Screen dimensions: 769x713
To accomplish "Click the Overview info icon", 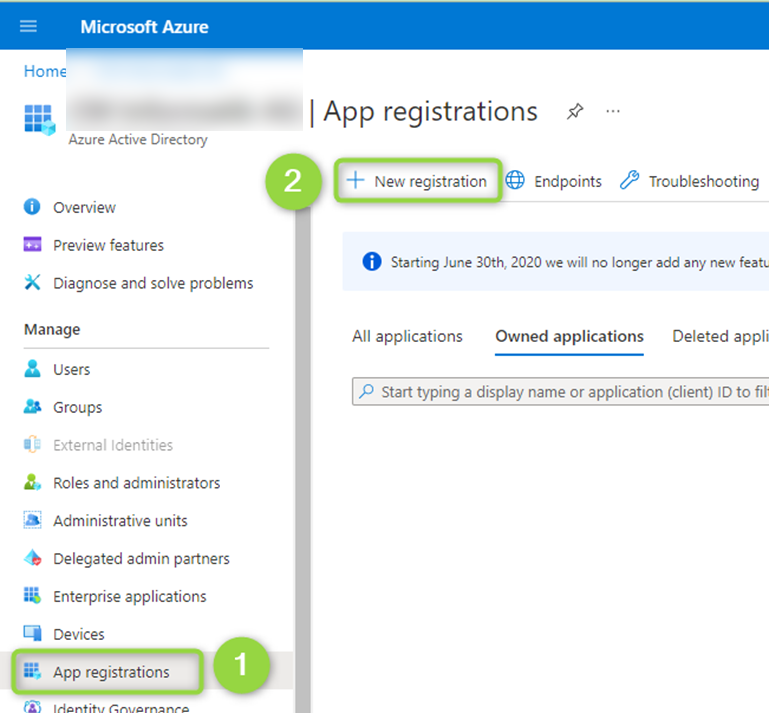I will coord(32,206).
